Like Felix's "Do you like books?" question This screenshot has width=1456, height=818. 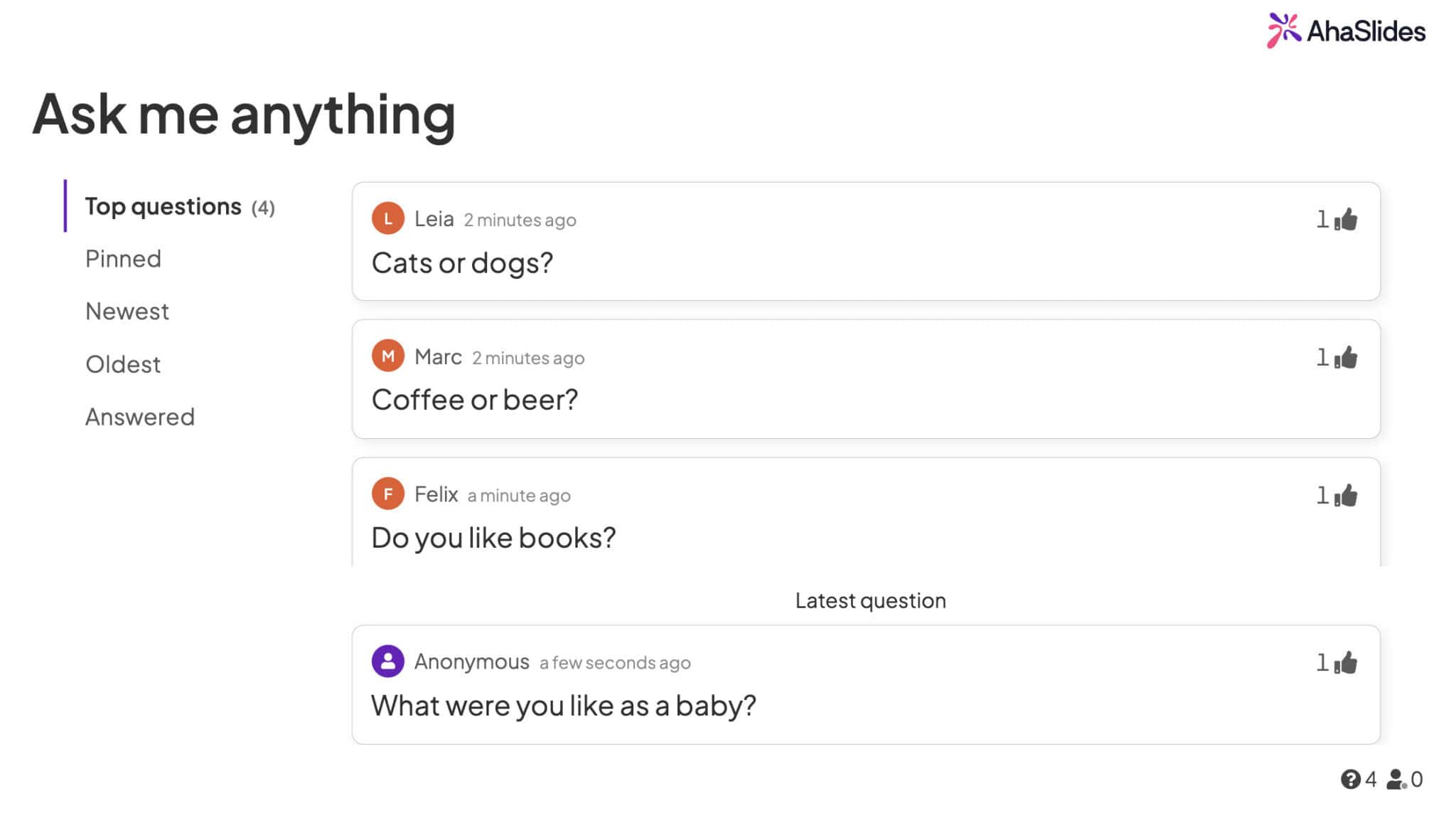[1345, 495]
